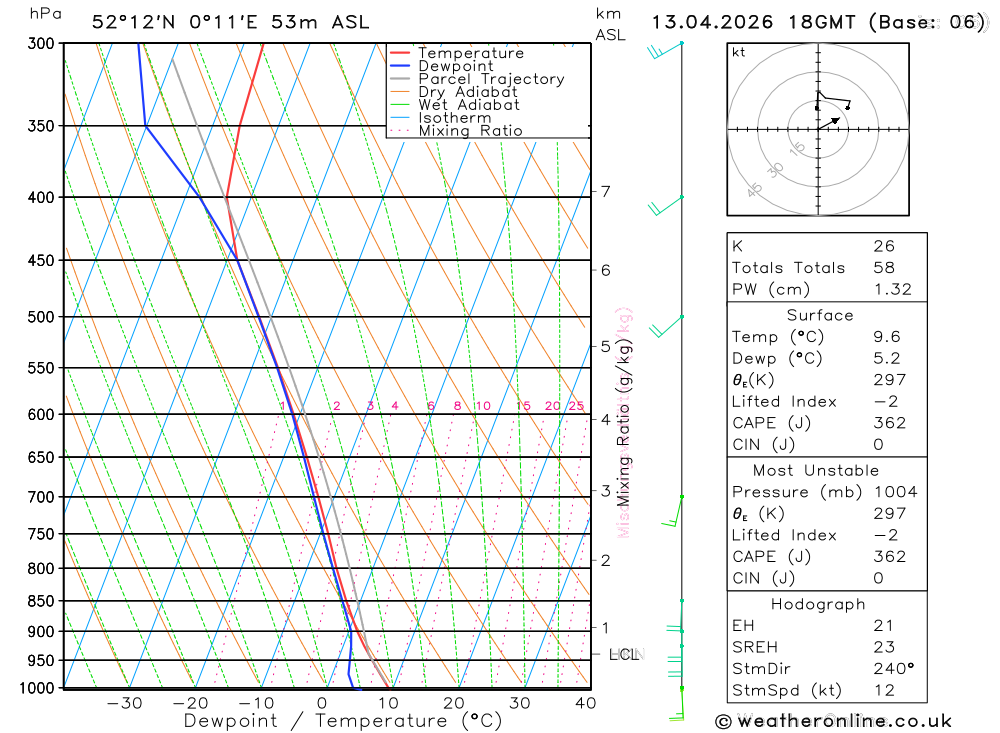Click the Surface section header
This screenshot has height=733, width=1000.
(820, 315)
